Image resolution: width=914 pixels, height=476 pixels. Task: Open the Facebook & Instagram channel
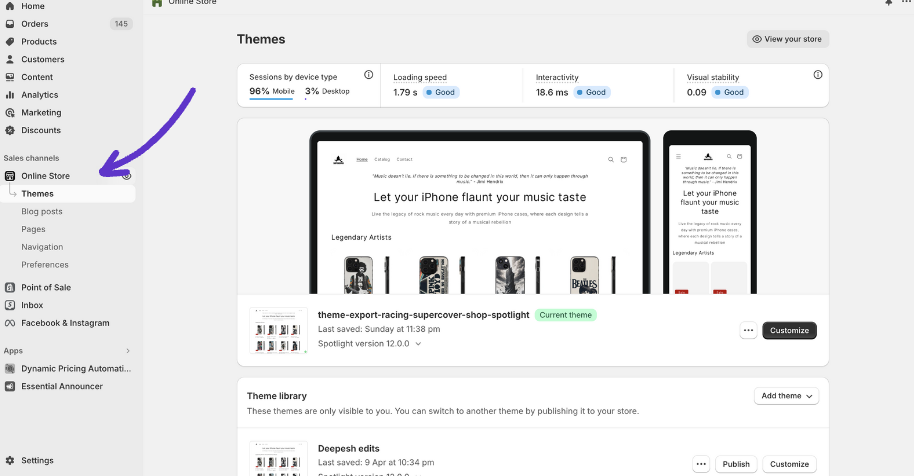coord(65,323)
